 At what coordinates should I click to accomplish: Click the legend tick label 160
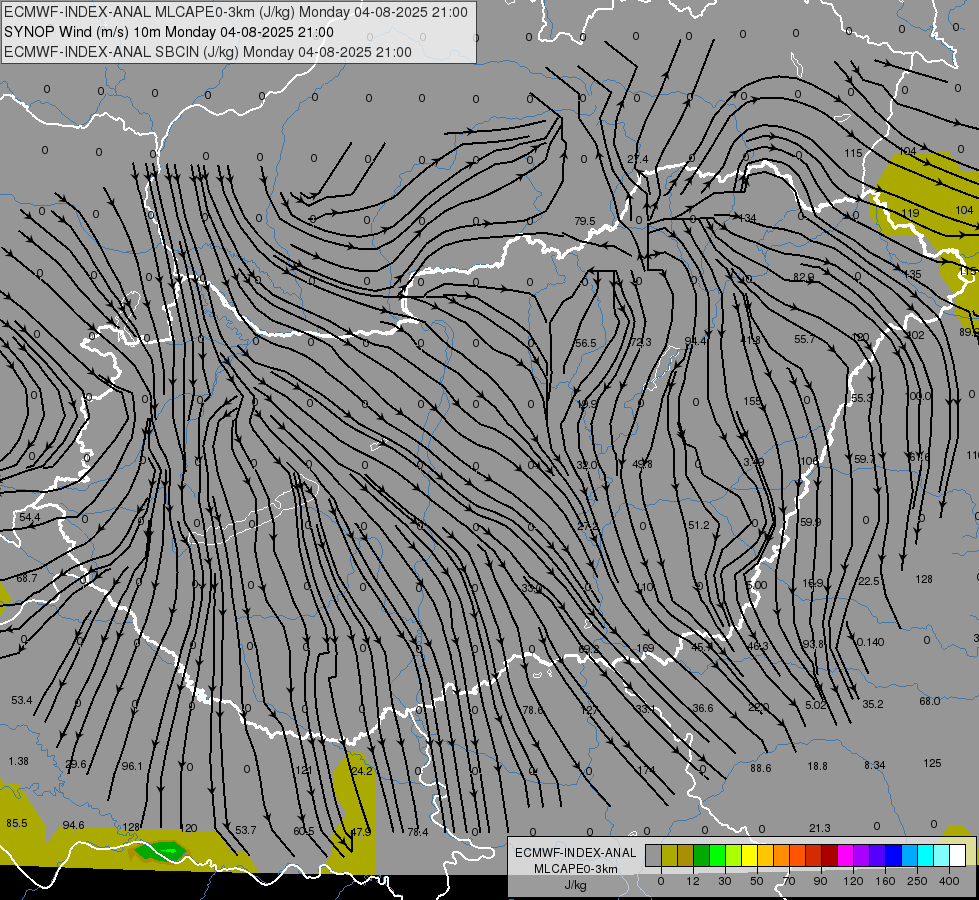(885, 881)
